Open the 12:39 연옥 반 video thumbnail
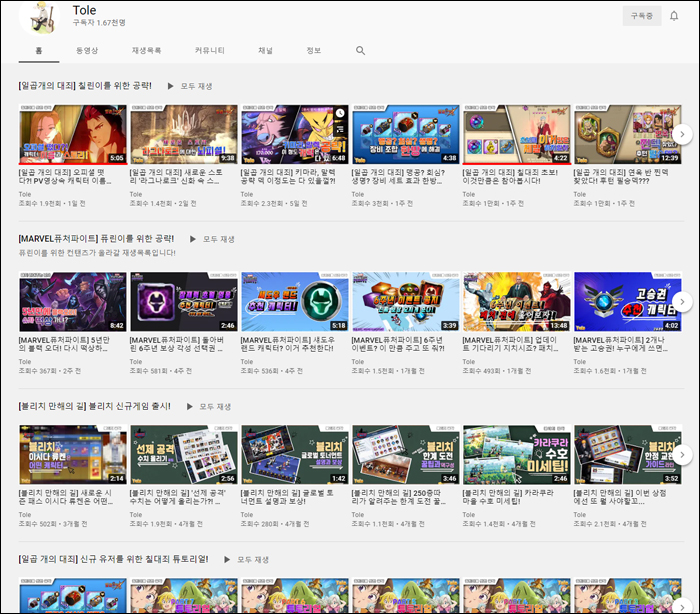This screenshot has height=614, width=700. [628, 134]
